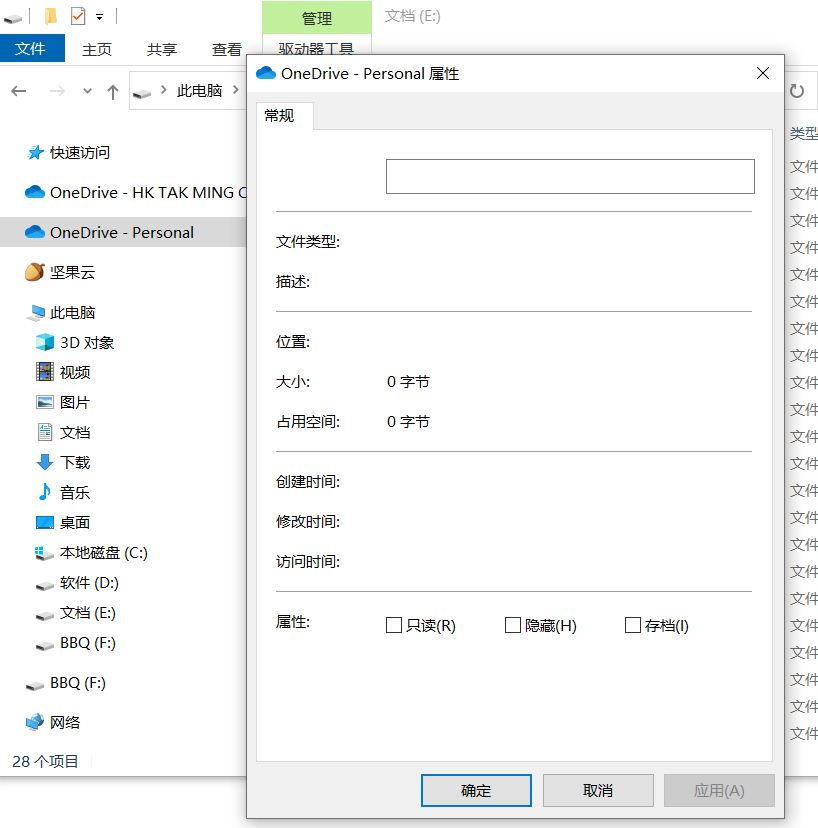Select 3D 对象 folder label
Screen dimensions: 818x828
(x=87, y=343)
